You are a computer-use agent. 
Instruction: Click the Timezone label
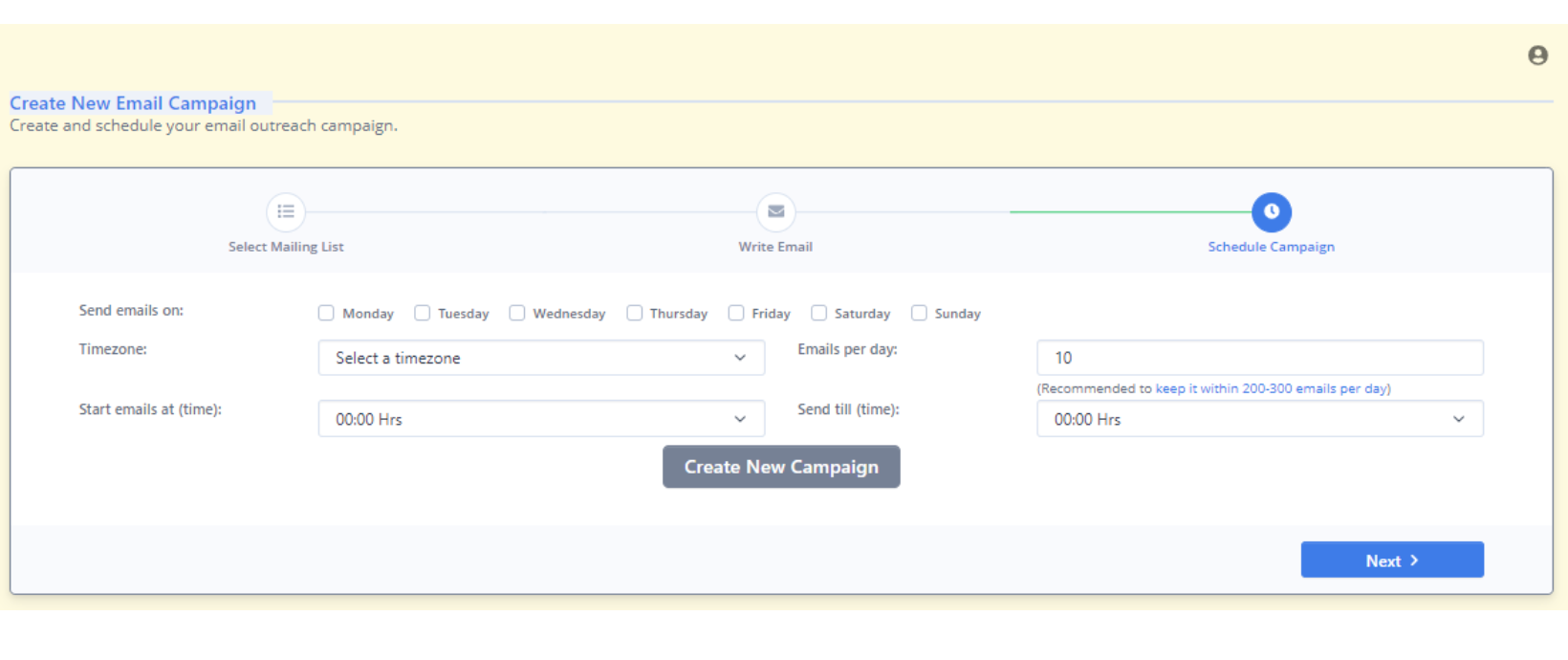pos(113,349)
